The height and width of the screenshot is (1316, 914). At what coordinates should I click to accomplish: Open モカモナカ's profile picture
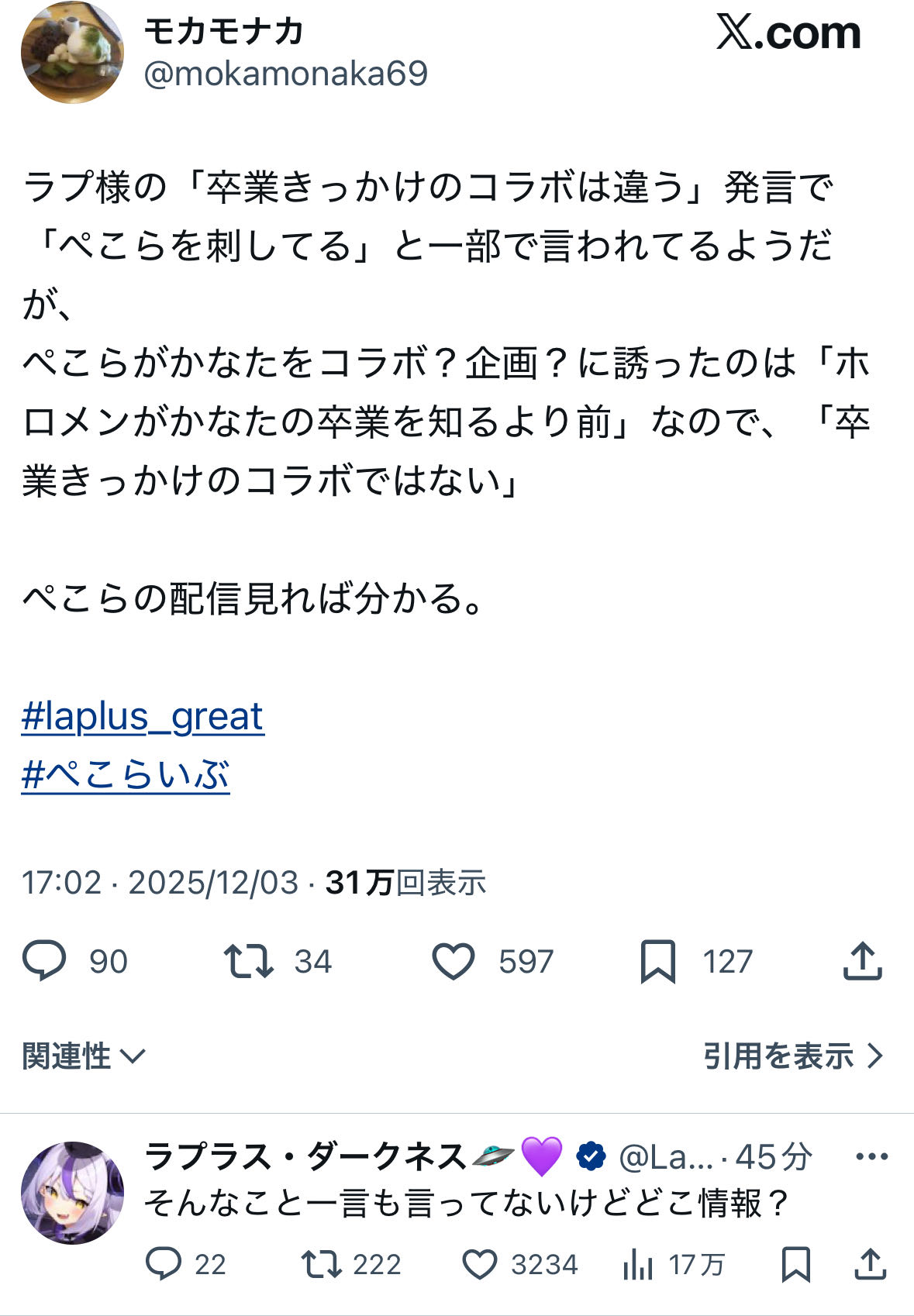71,53
